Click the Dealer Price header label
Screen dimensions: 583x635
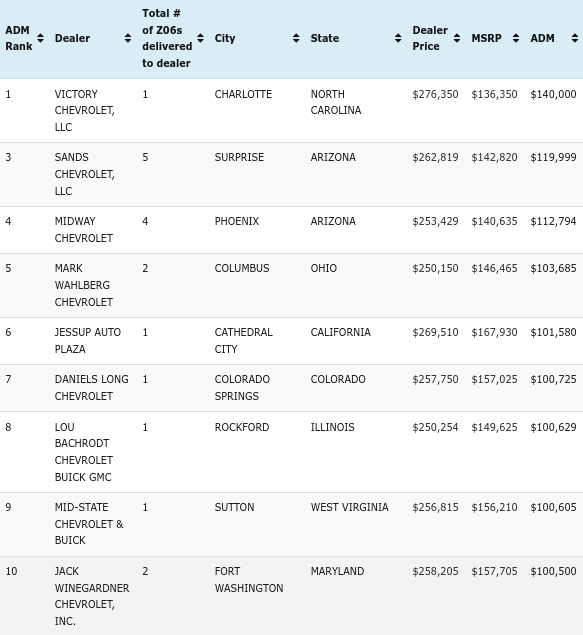(430, 38)
